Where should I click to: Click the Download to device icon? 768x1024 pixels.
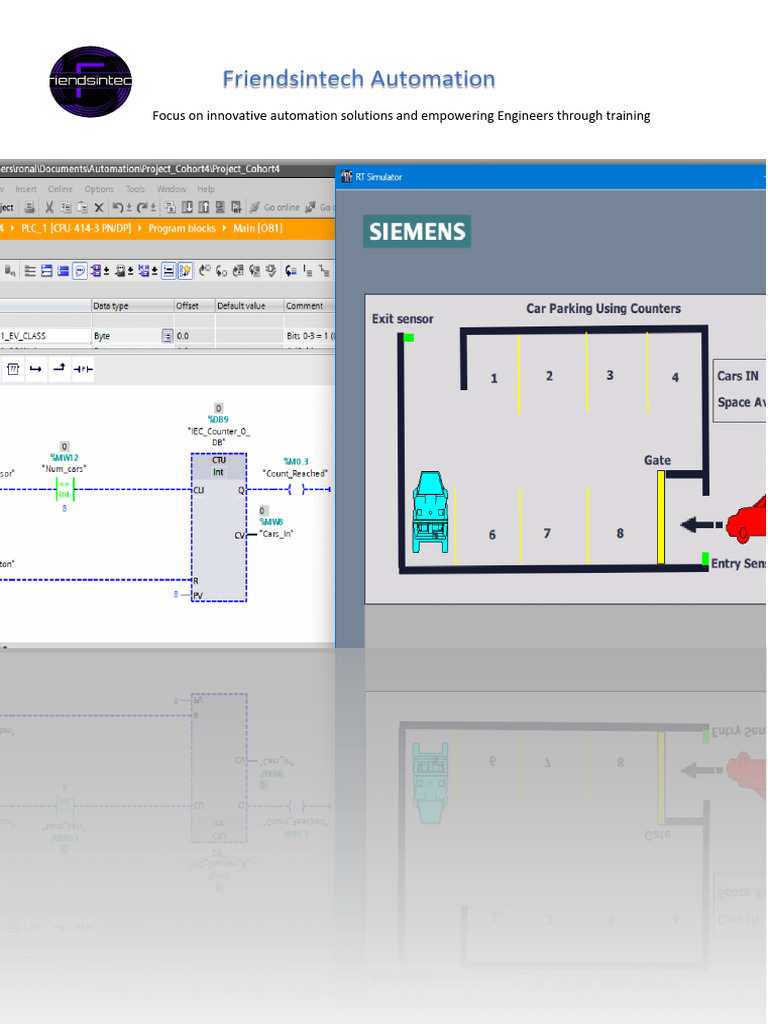click(x=187, y=207)
